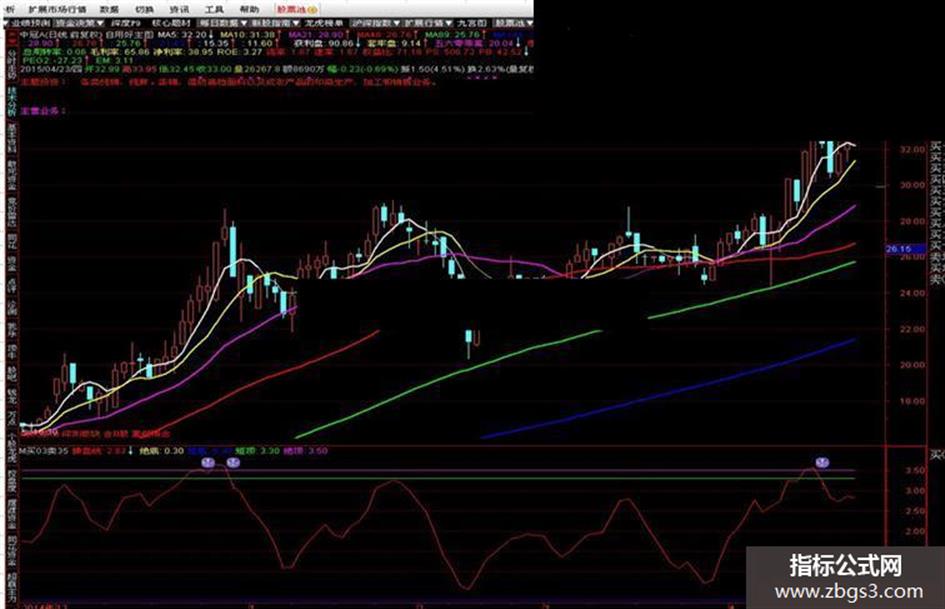The width and height of the screenshot is (945, 609).
Task: Open the 切换 menu
Action: pos(144,8)
